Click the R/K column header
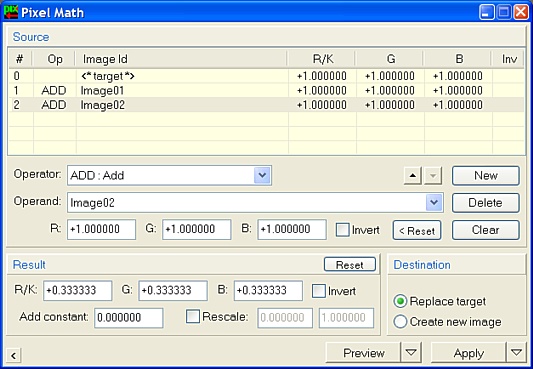This screenshot has height=369, width=533. 322,59
